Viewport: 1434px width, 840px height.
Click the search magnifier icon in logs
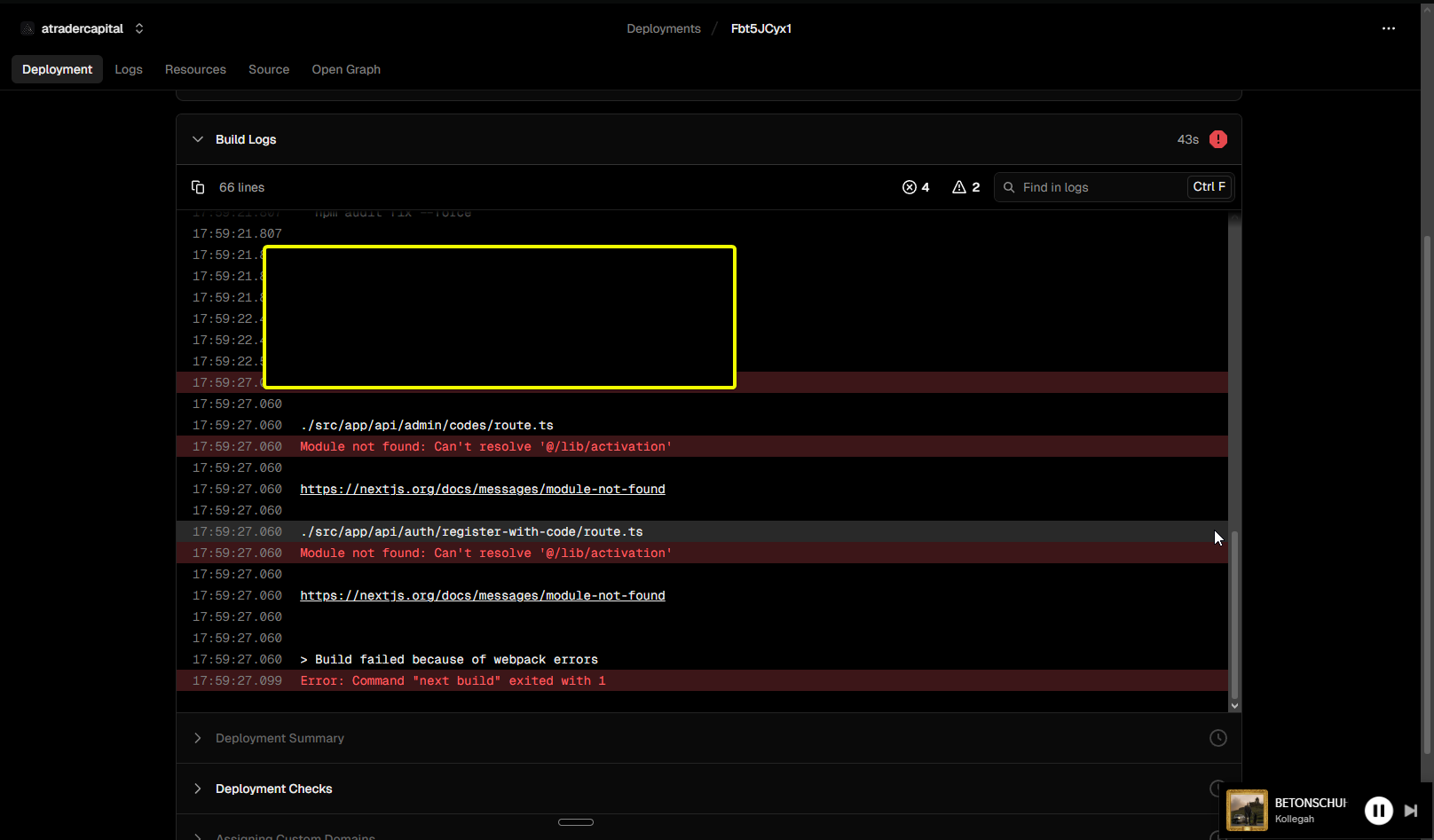(1009, 187)
